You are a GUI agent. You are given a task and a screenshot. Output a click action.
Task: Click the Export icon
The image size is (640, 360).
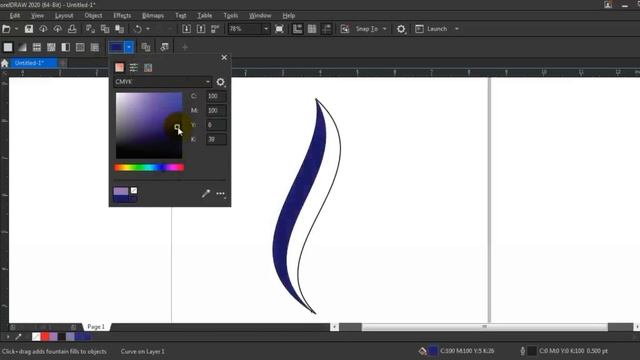click(x=201, y=29)
